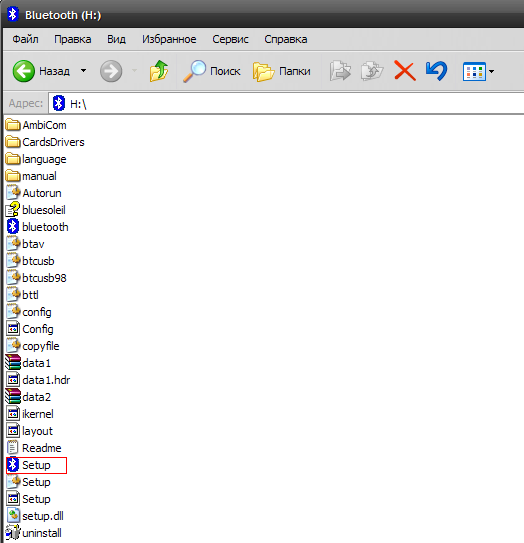This screenshot has height=543, width=524.
Task: Select the CardsDrivers folder
Action: point(45,142)
